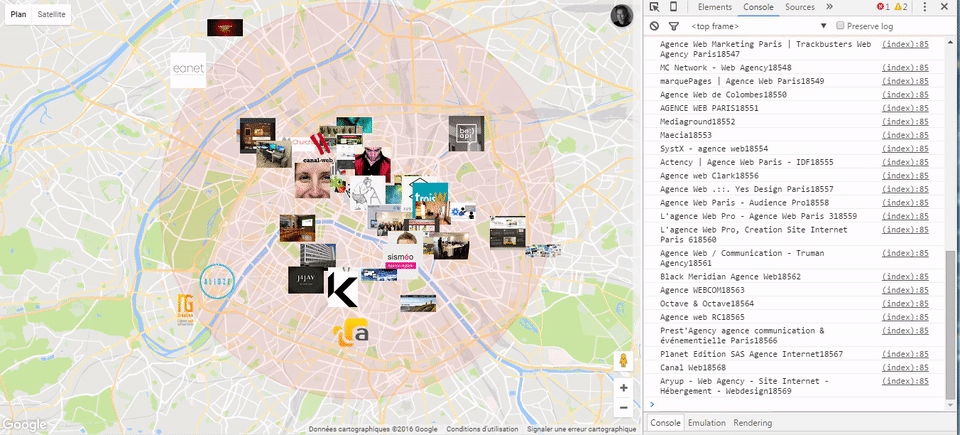Toggle device mode in DevTools
This screenshot has height=435, width=960.
tap(673, 7)
